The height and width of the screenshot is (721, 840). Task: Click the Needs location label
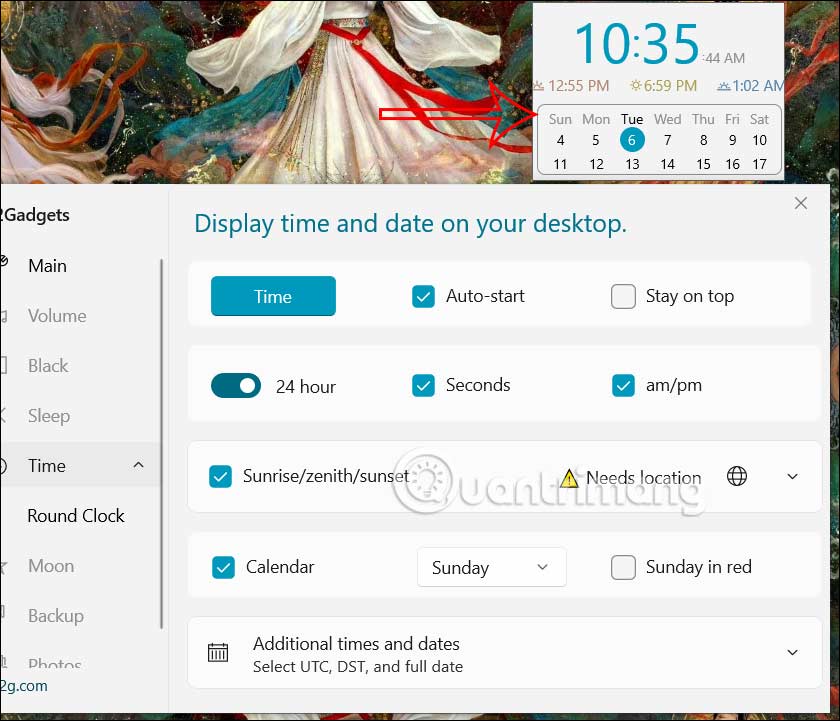pos(643,477)
